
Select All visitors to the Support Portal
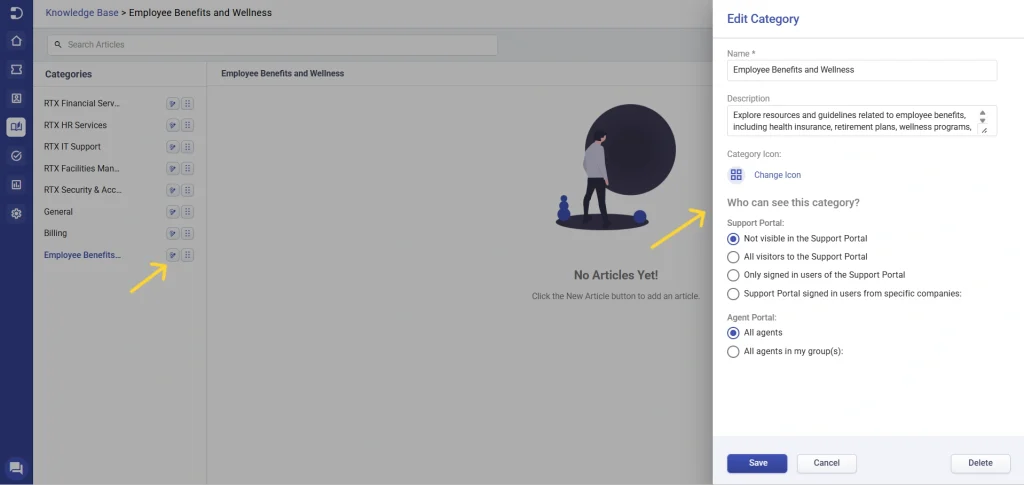[x=733, y=257]
